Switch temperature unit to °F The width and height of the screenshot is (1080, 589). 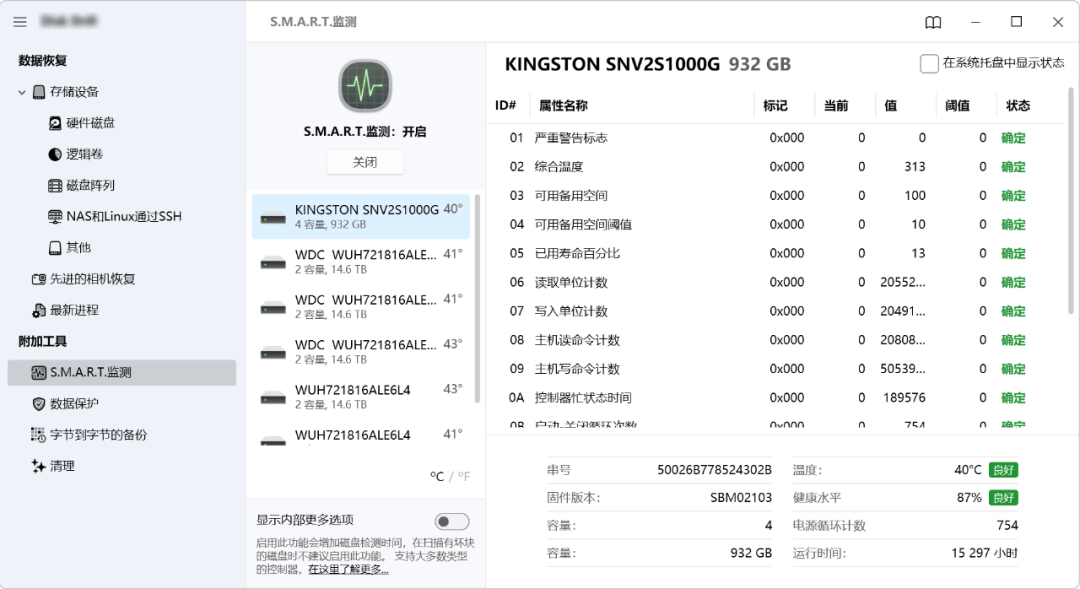[464, 476]
